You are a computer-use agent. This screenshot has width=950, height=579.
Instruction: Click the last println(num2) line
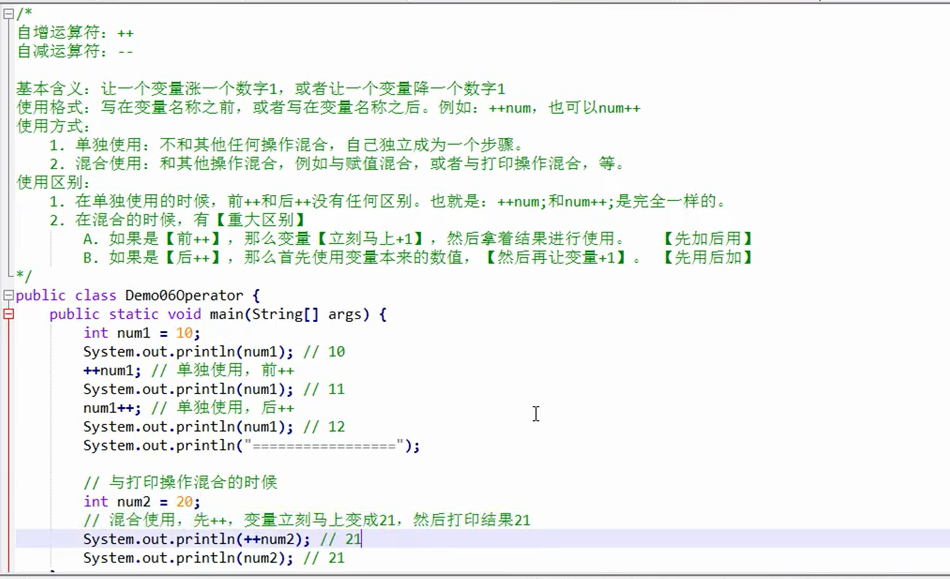(x=214, y=558)
